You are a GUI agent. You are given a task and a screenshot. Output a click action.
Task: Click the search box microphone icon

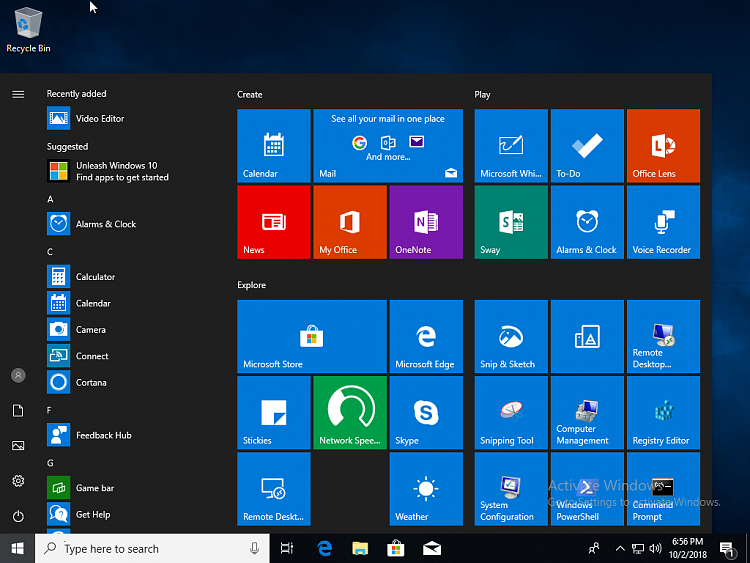[x=254, y=549]
